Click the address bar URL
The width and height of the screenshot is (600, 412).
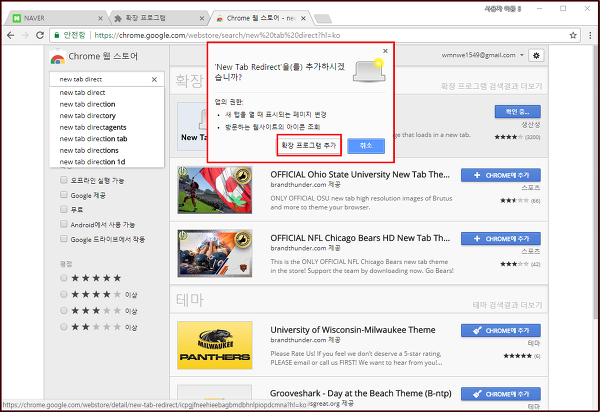coord(217,35)
